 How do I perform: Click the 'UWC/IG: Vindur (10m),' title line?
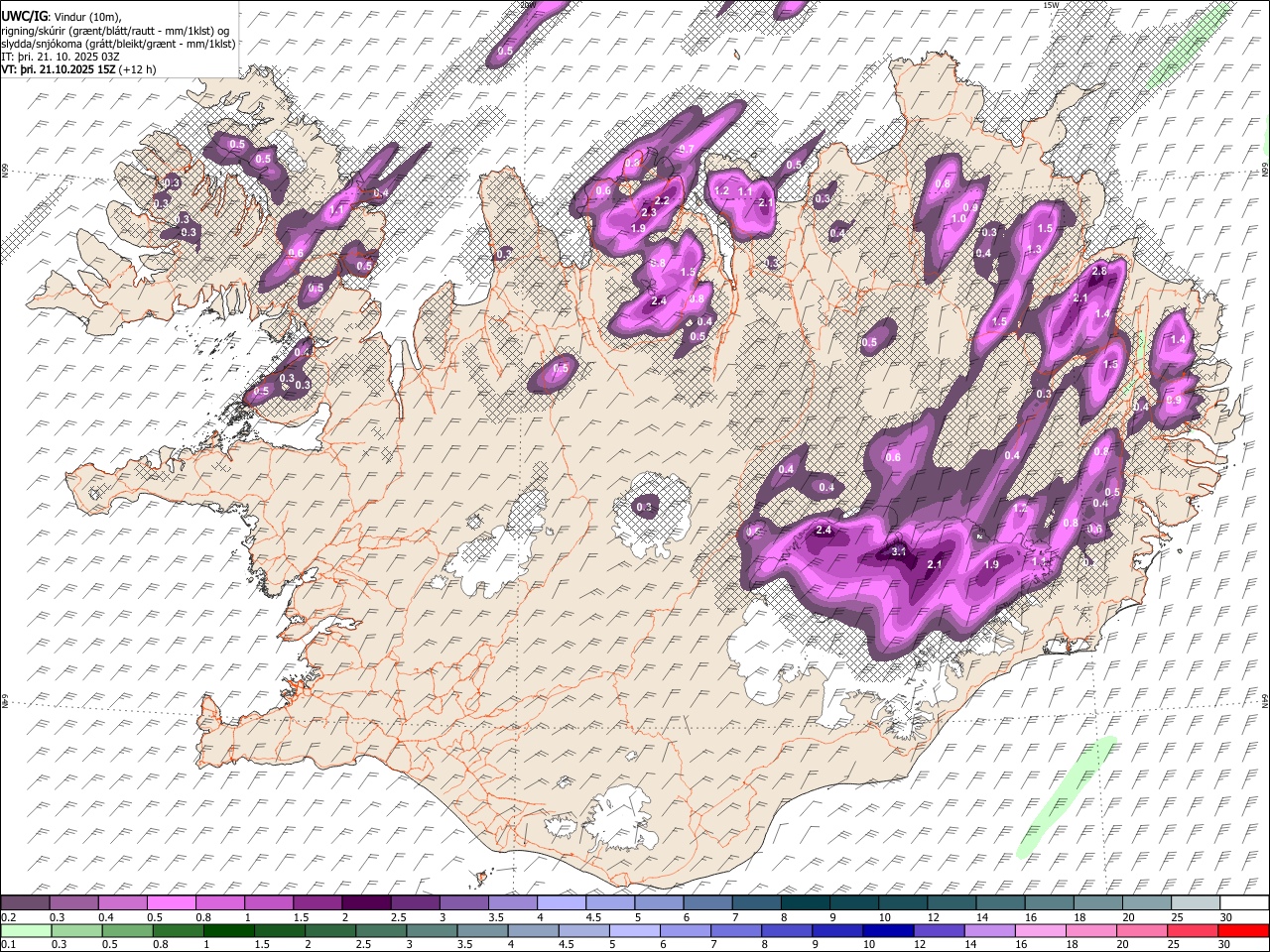(62, 17)
